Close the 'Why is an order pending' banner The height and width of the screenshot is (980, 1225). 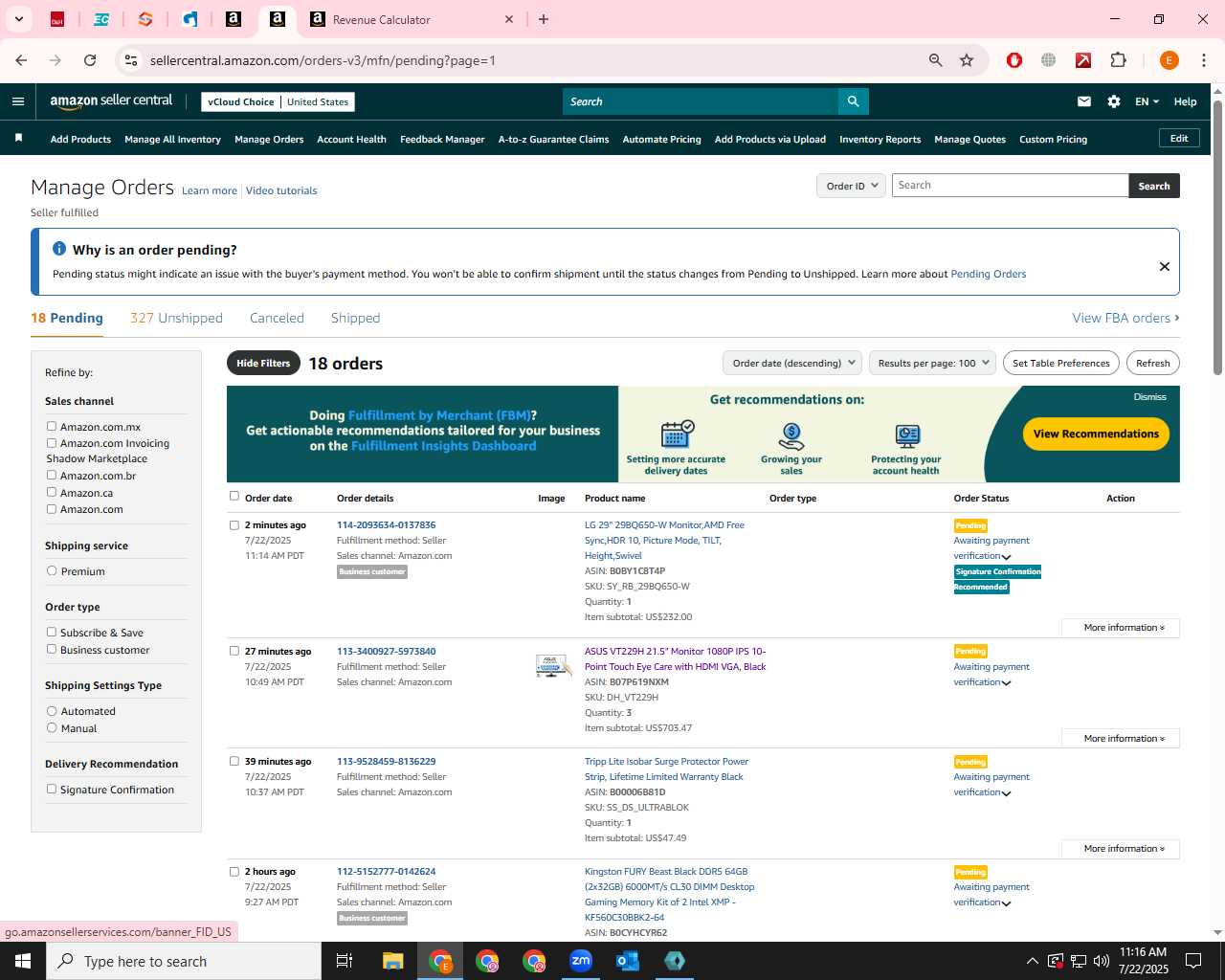point(1165,266)
